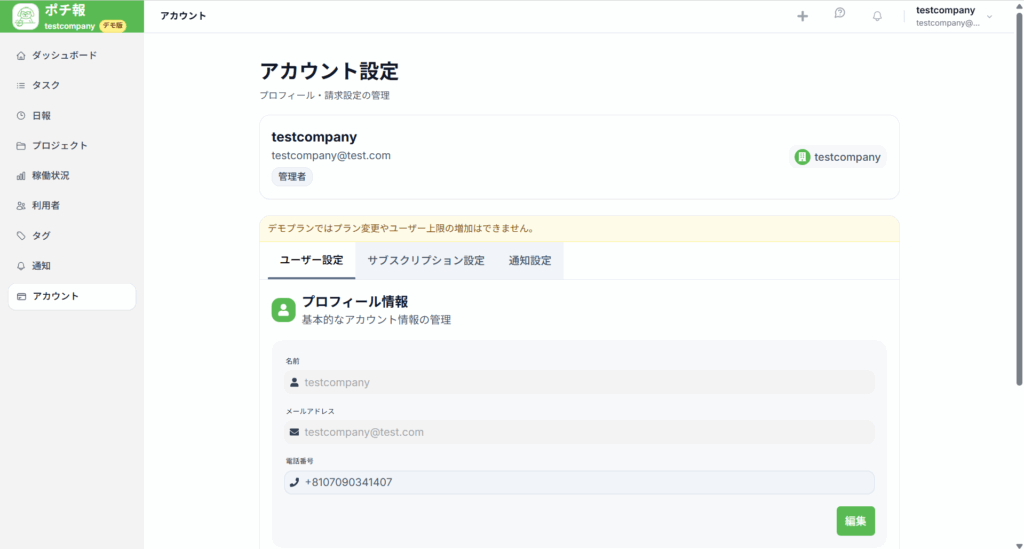Navigate to タグ in sidebar

coord(41,235)
